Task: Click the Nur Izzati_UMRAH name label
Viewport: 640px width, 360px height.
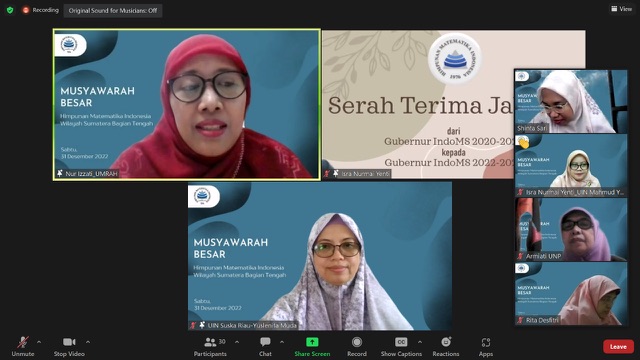Action: tap(91, 173)
